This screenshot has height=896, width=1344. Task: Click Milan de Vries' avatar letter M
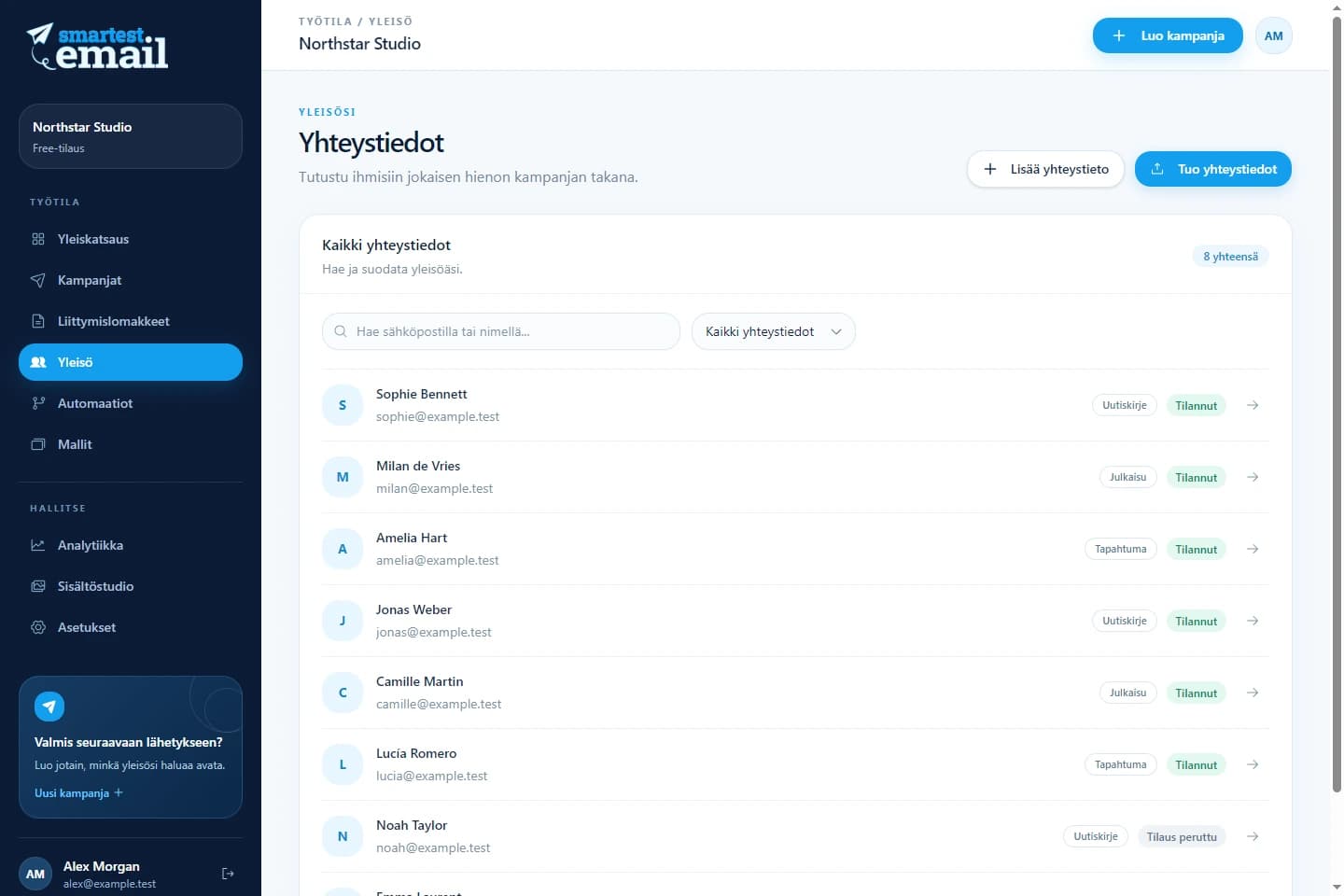click(343, 477)
